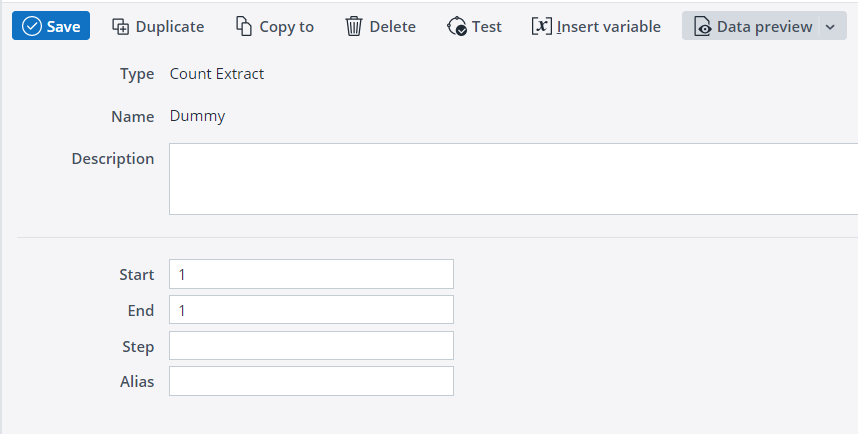Select the Insert variable text label

pyautogui.click(x=608, y=26)
